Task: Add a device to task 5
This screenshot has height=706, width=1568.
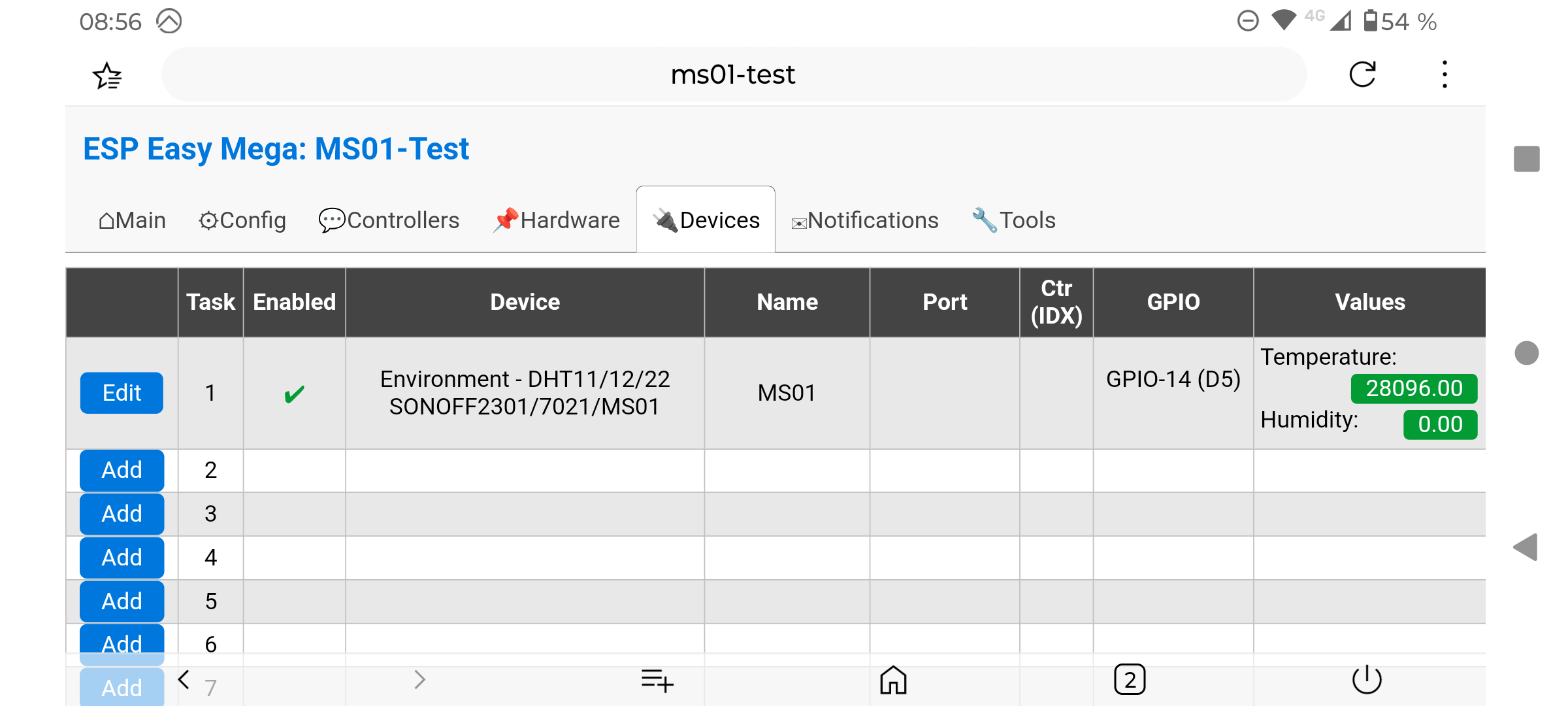Action: point(122,601)
